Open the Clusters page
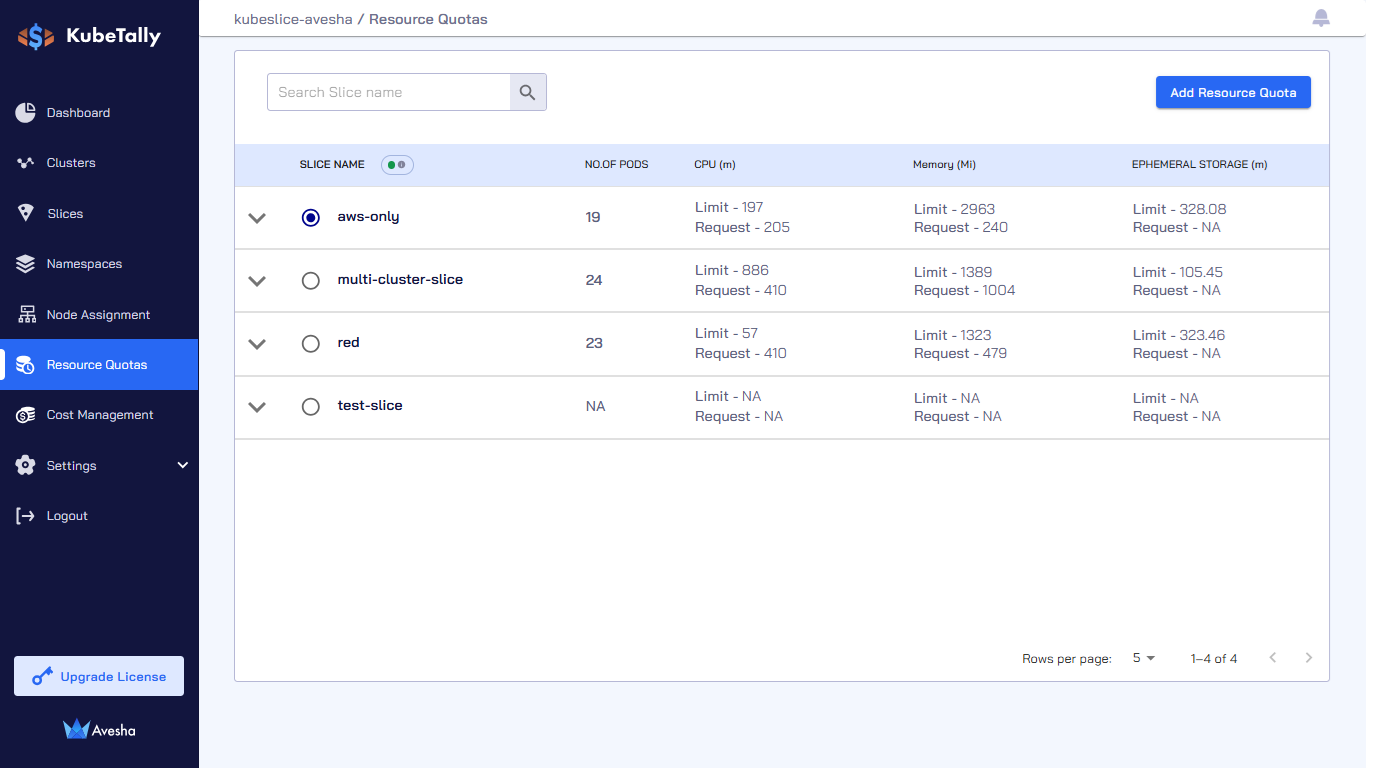 coord(99,163)
